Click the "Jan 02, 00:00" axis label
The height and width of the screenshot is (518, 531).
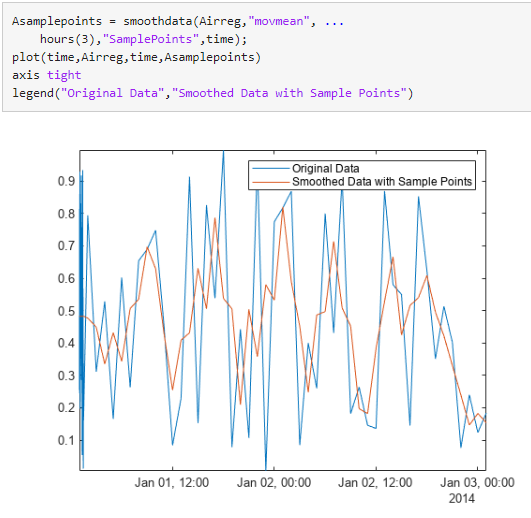[x=274, y=482]
